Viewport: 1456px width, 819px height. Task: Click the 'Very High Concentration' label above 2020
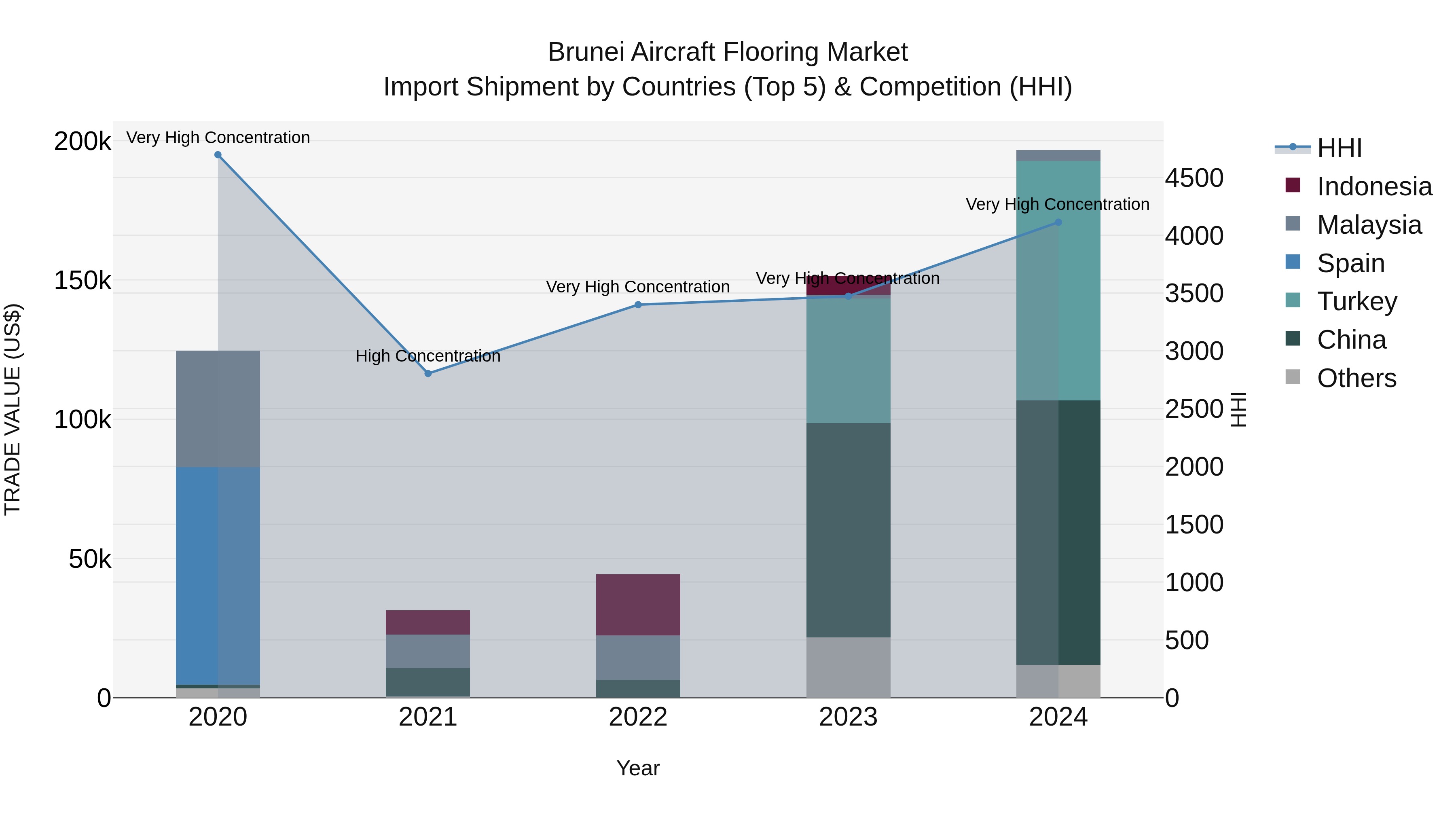click(218, 138)
